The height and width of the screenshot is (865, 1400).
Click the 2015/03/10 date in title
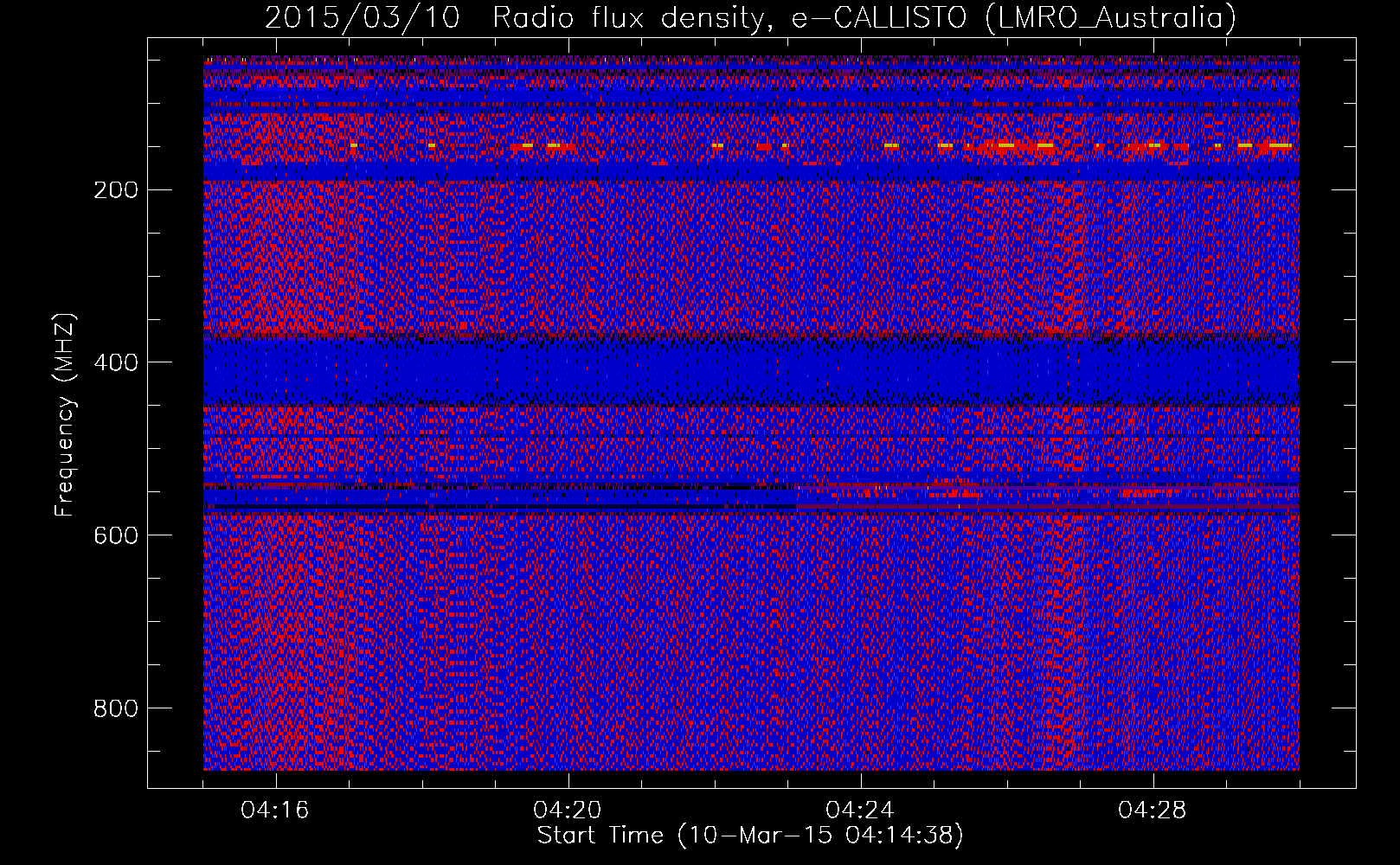[363, 18]
